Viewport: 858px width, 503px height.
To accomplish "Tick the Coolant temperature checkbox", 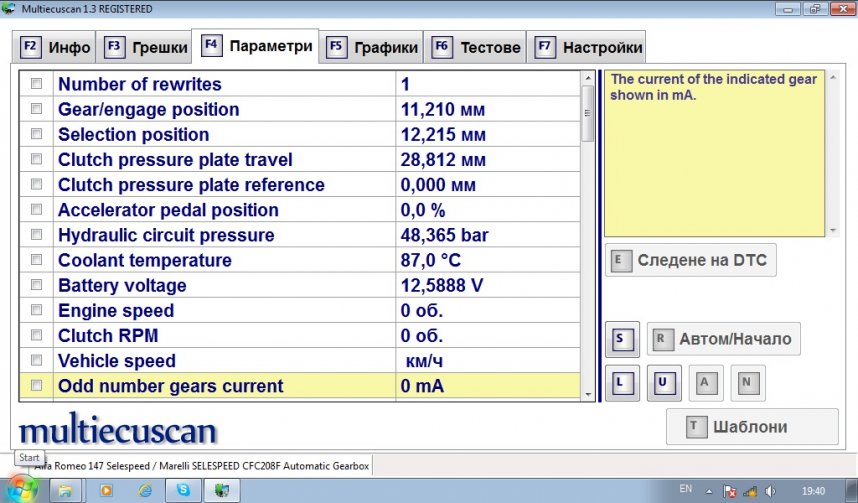I will pos(37,260).
